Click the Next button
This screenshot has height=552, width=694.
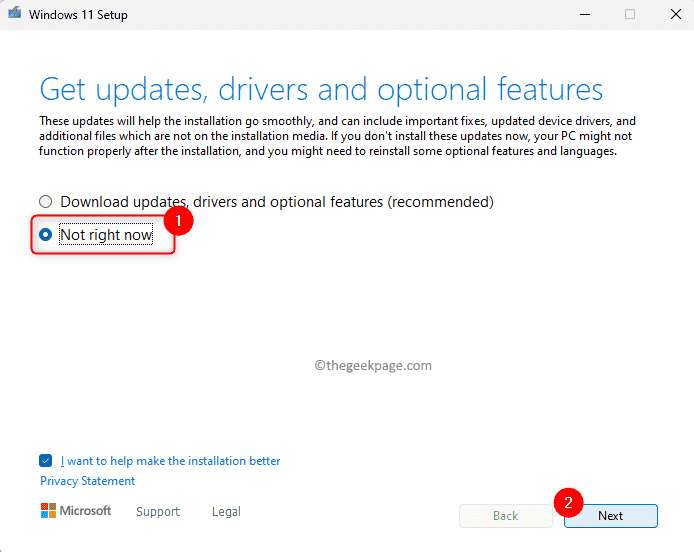(611, 516)
